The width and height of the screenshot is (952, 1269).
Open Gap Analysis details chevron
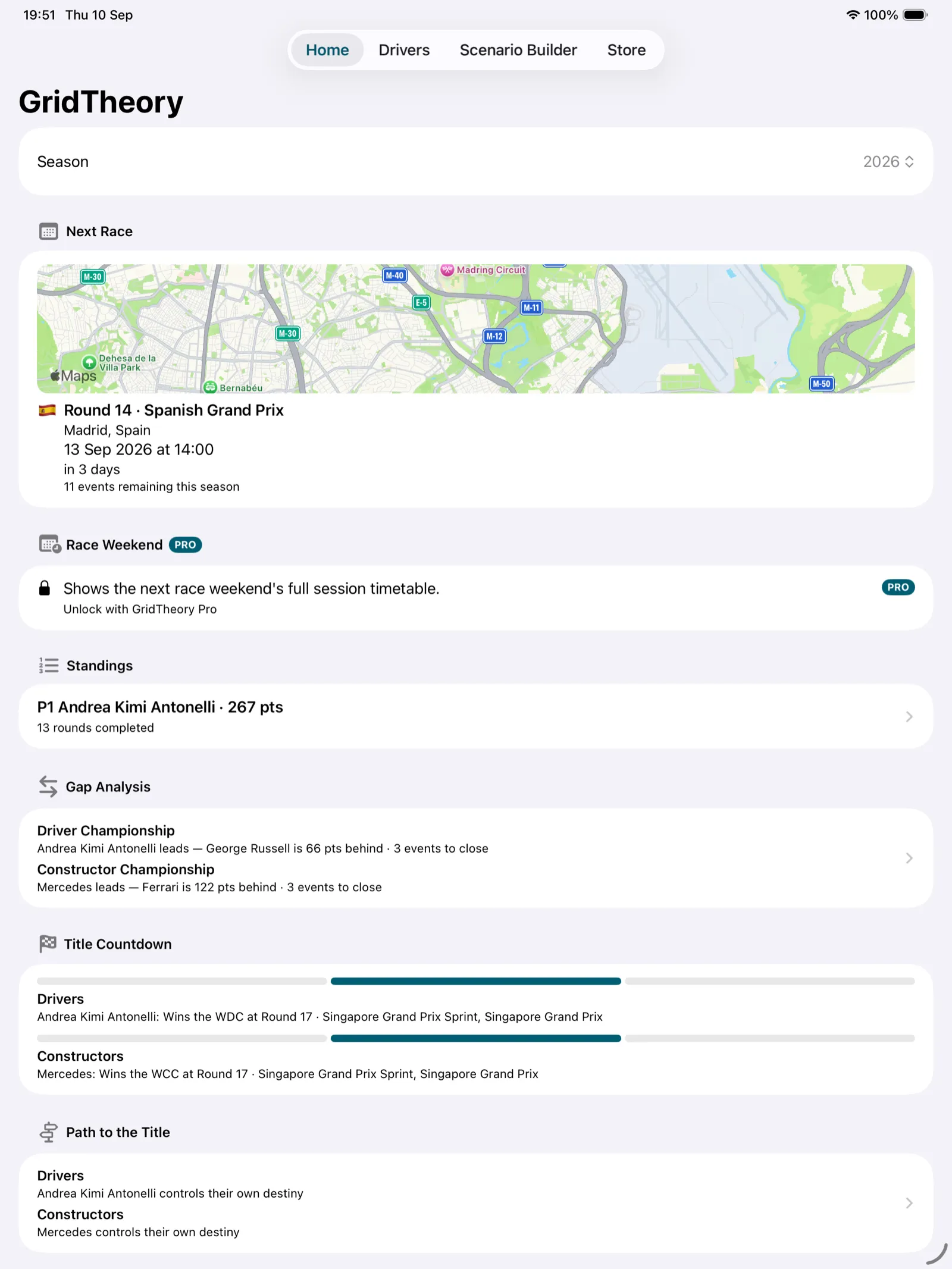[909, 858]
